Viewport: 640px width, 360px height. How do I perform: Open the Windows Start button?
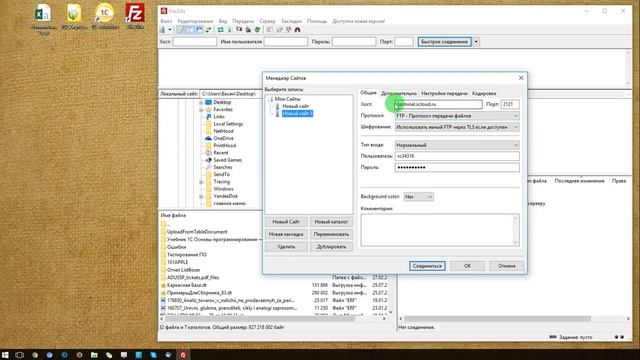click(x=5, y=355)
